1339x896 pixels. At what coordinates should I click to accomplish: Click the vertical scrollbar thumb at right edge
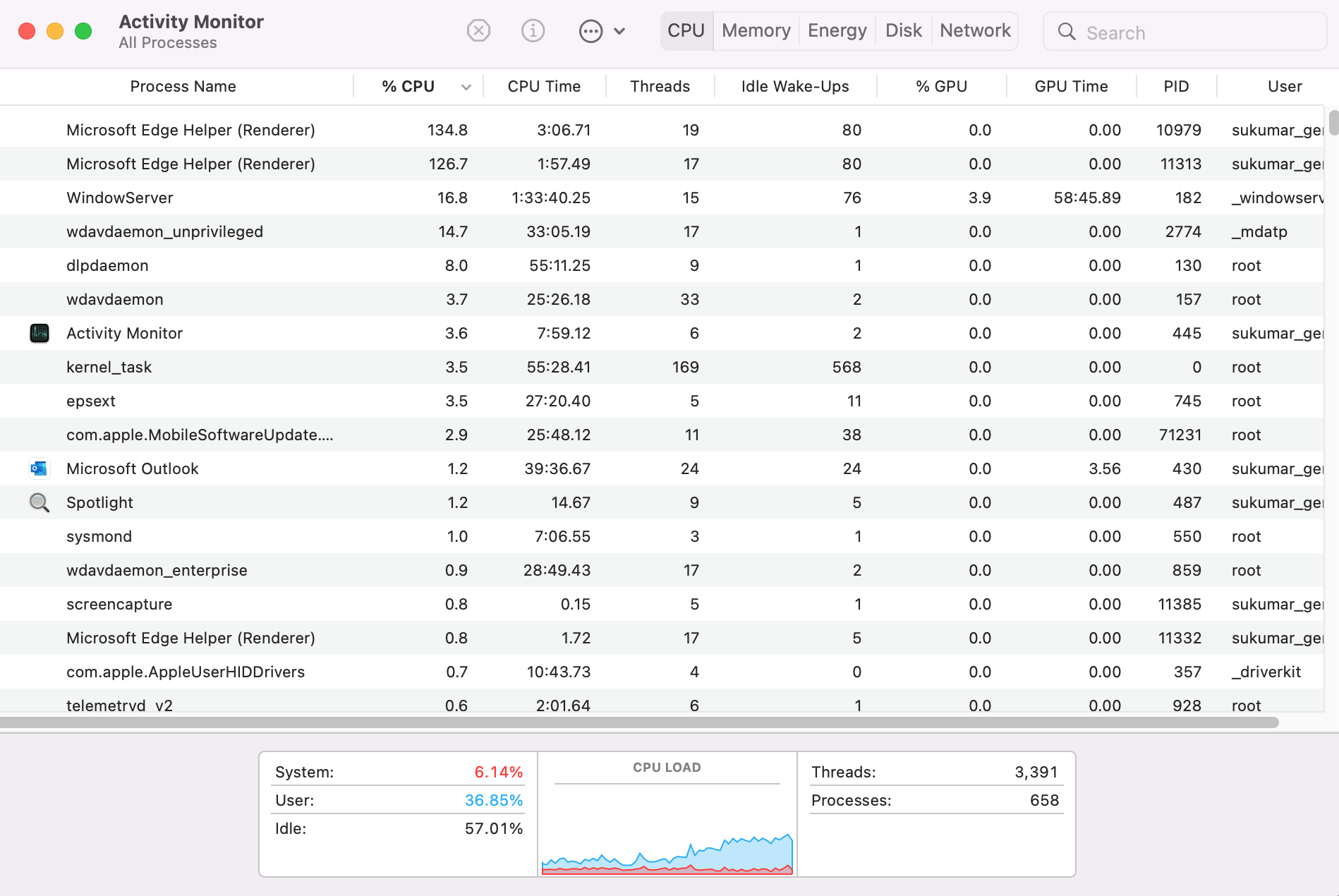(1333, 122)
